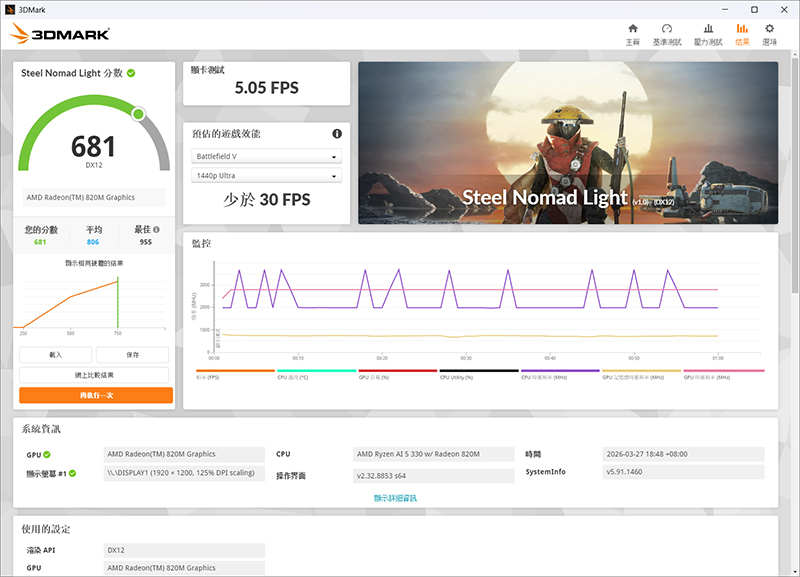Click the orange 再執行一次 run again button
800x577 pixels.
pos(95,395)
